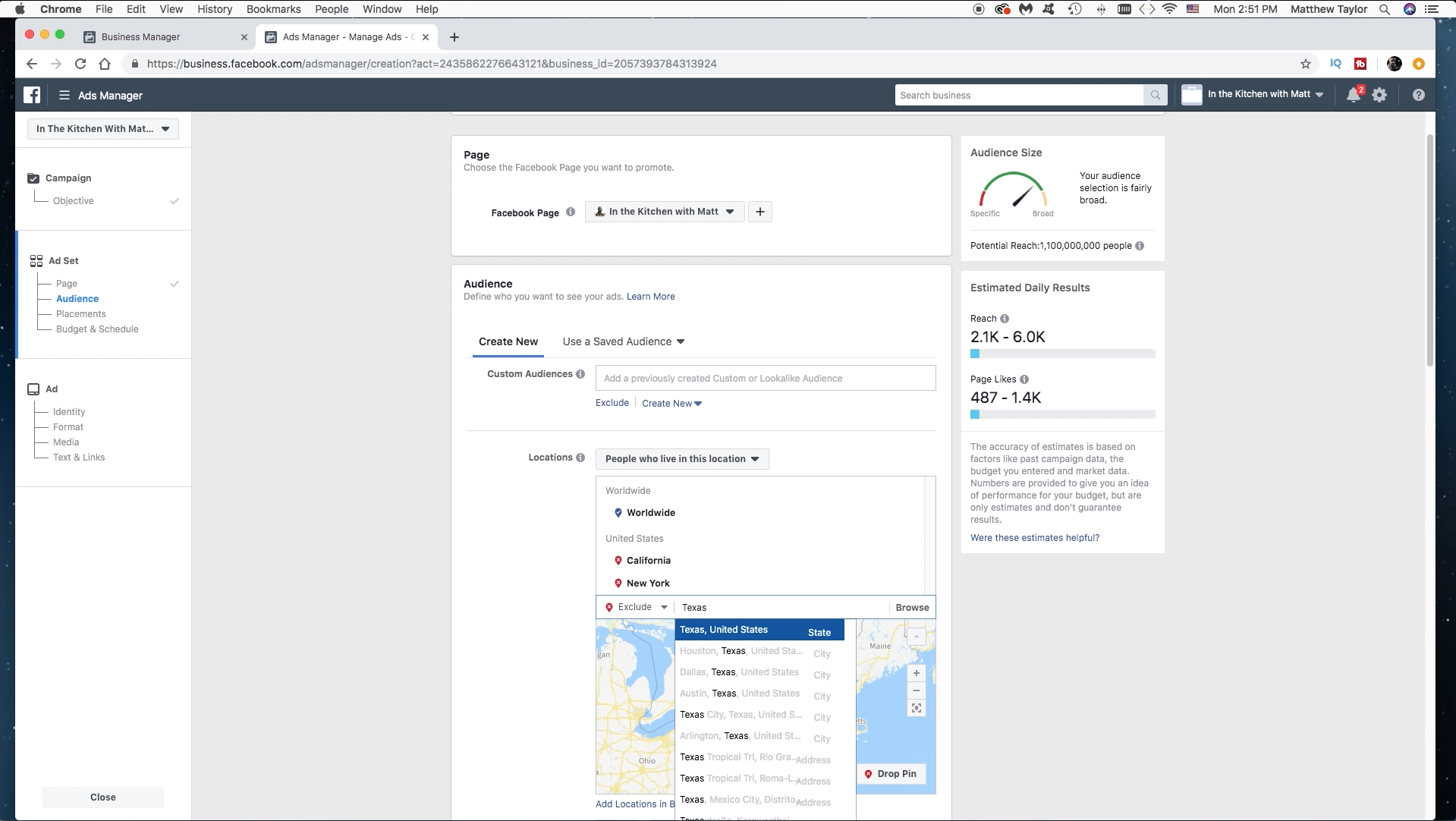Click the Close button in sidebar

(x=103, y=797)
